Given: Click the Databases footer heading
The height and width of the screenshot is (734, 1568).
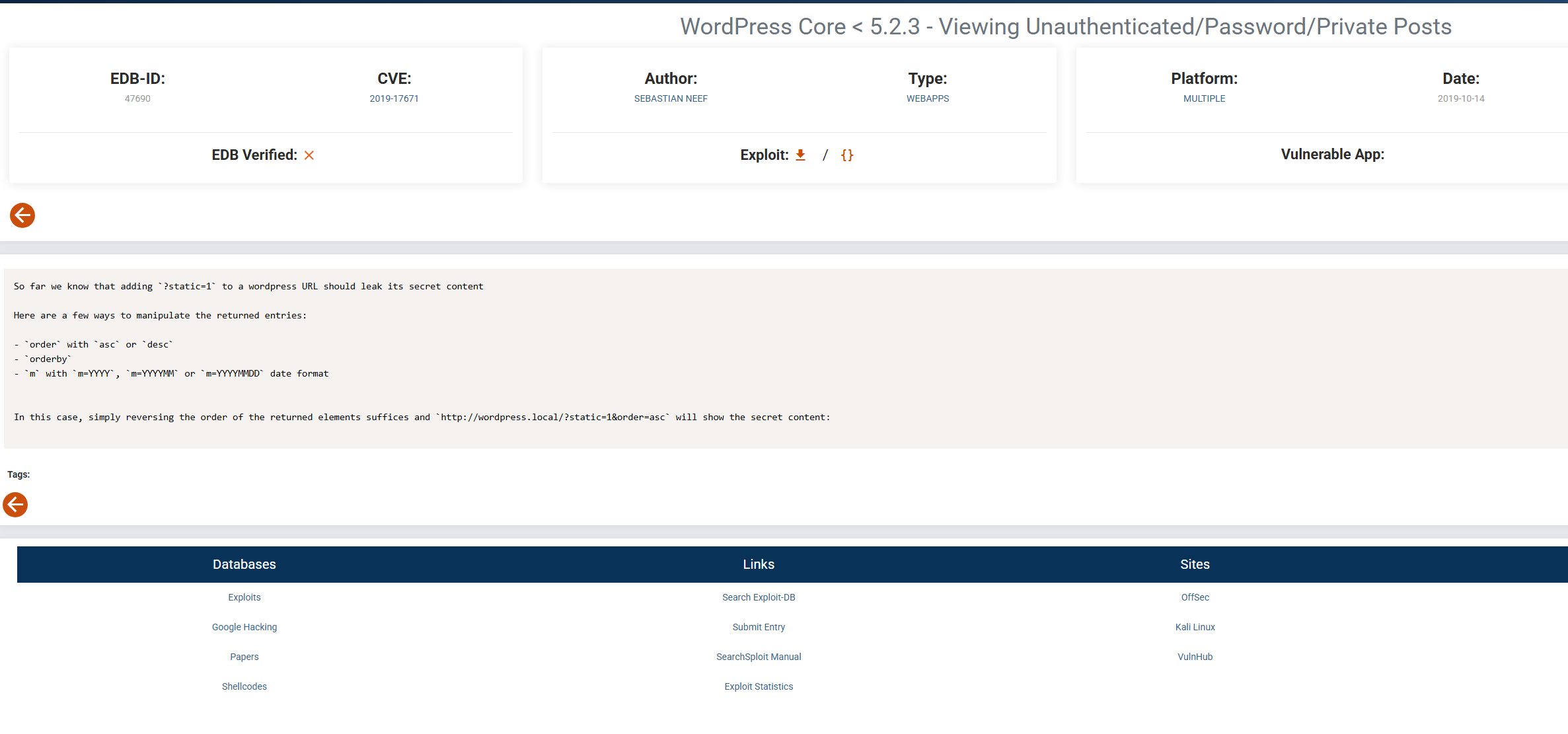Looking at the screenshot, I should 244,564.
